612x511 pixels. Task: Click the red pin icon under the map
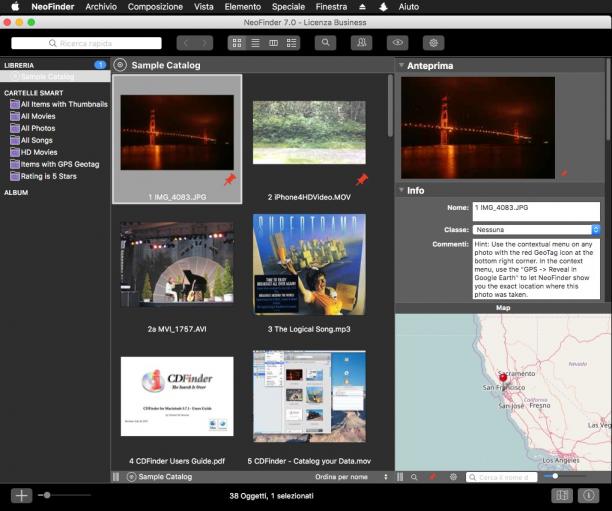pyautogui.click(x=433, y=477)
